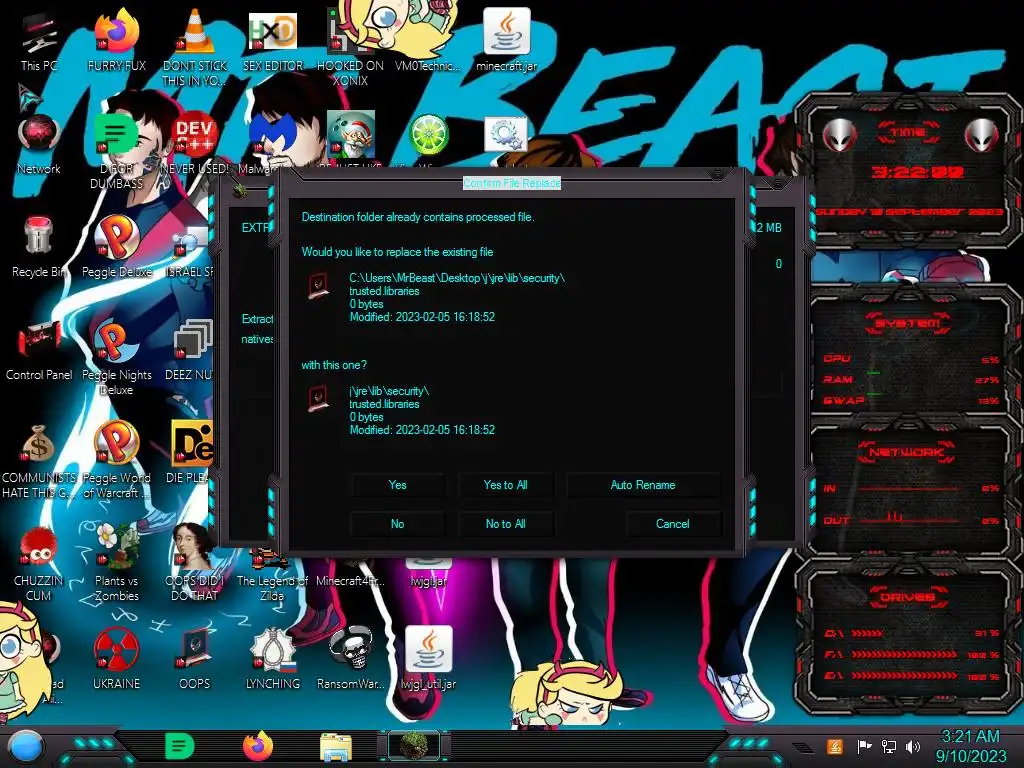Open the Recycle Bin
This screenshot has height=768, width=1024.
click(x=39, y=247)
